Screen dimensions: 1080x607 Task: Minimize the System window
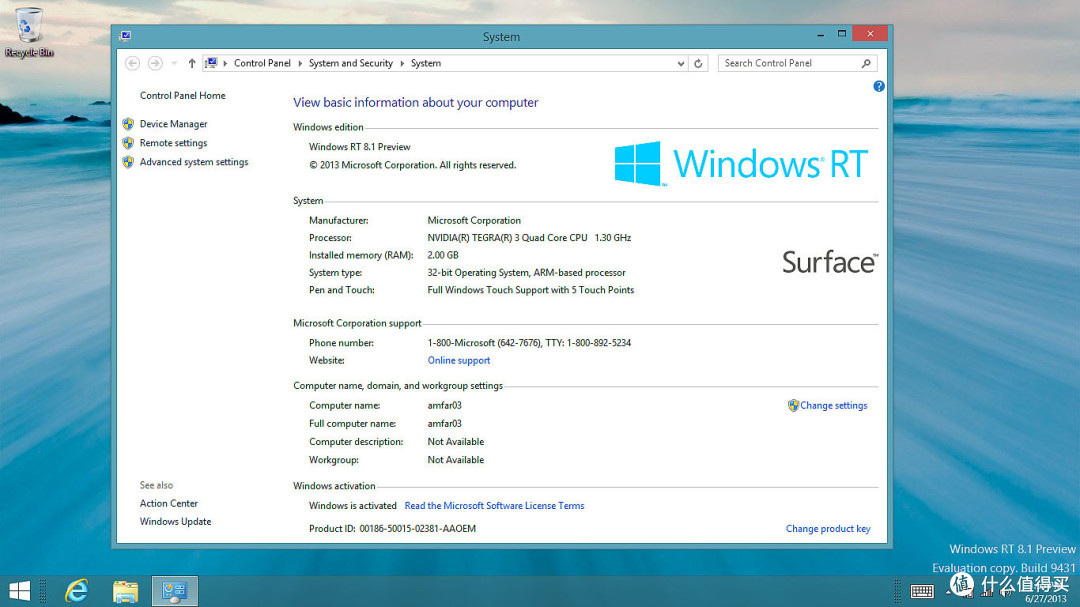820,34
